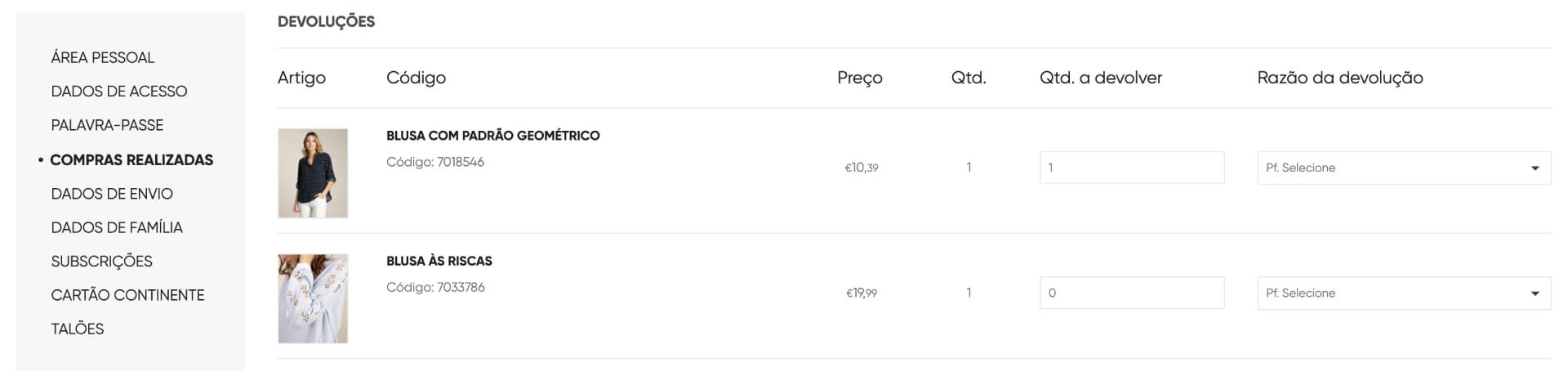The width and height of the screenshot is (1568, 385).
Task: Click the striped blouse product thumbnail
Action: [313, 298]
